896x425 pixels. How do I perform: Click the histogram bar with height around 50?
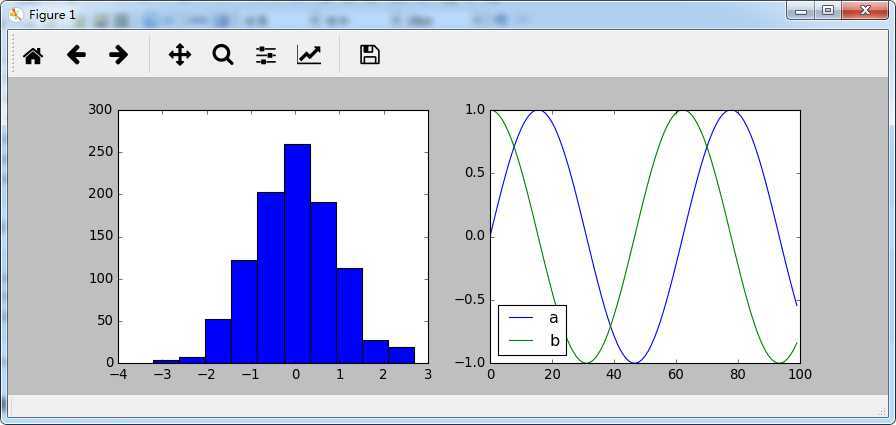(218, 341)
